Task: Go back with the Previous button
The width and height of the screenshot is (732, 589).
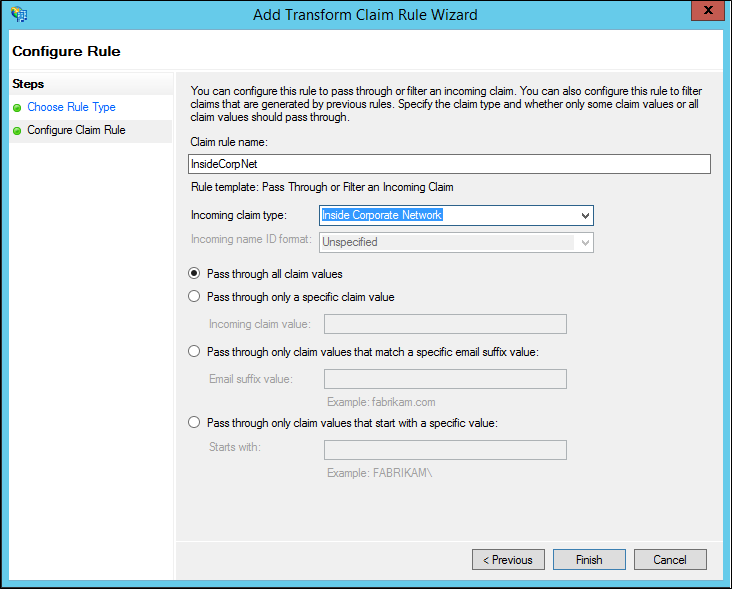Action: [x=508, y=560]
